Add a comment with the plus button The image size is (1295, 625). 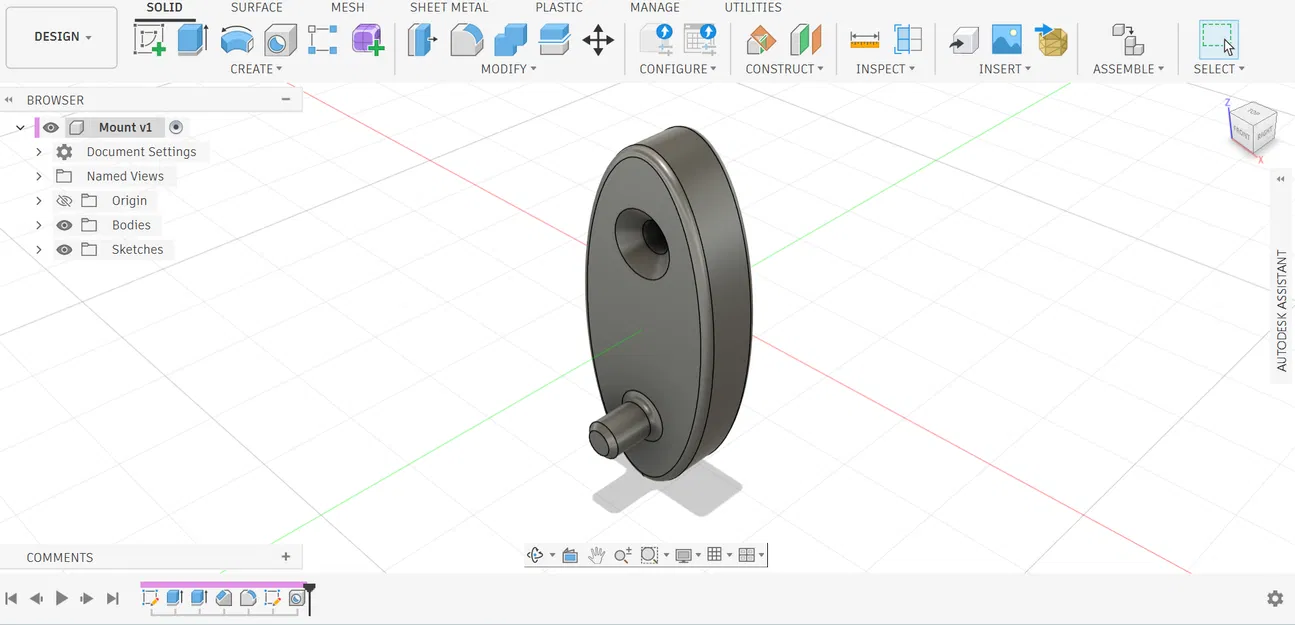pyautogui.click(x=286, y=557)
